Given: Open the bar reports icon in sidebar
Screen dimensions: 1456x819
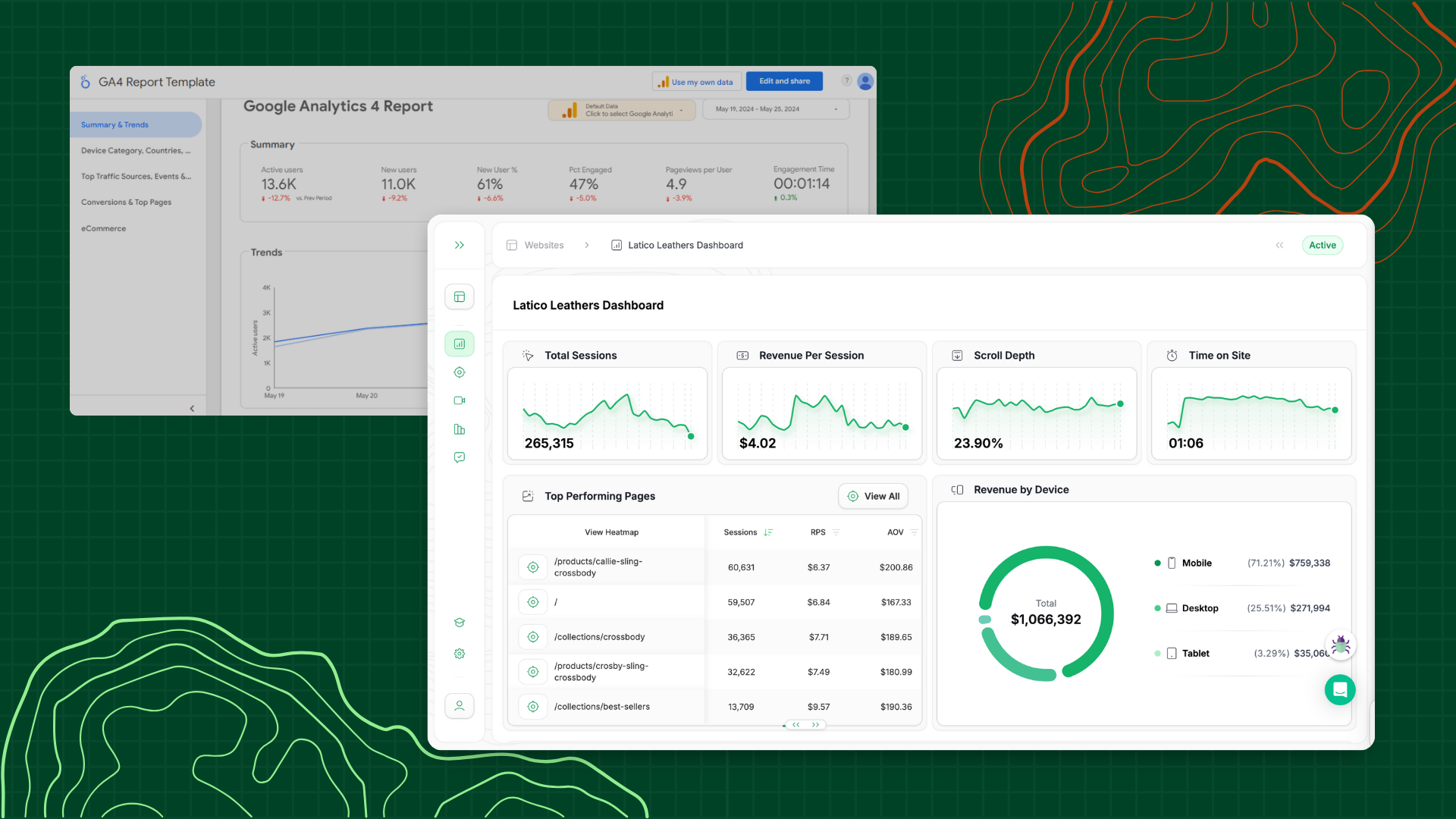Looking at the screenshot, I should pos(460,429).
